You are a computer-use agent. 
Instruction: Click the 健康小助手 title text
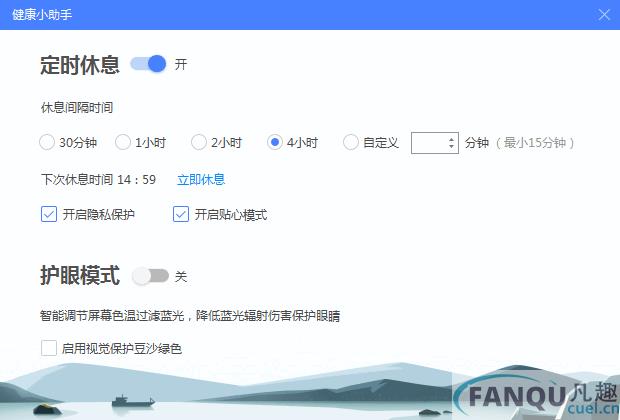(x=42, y=15)
